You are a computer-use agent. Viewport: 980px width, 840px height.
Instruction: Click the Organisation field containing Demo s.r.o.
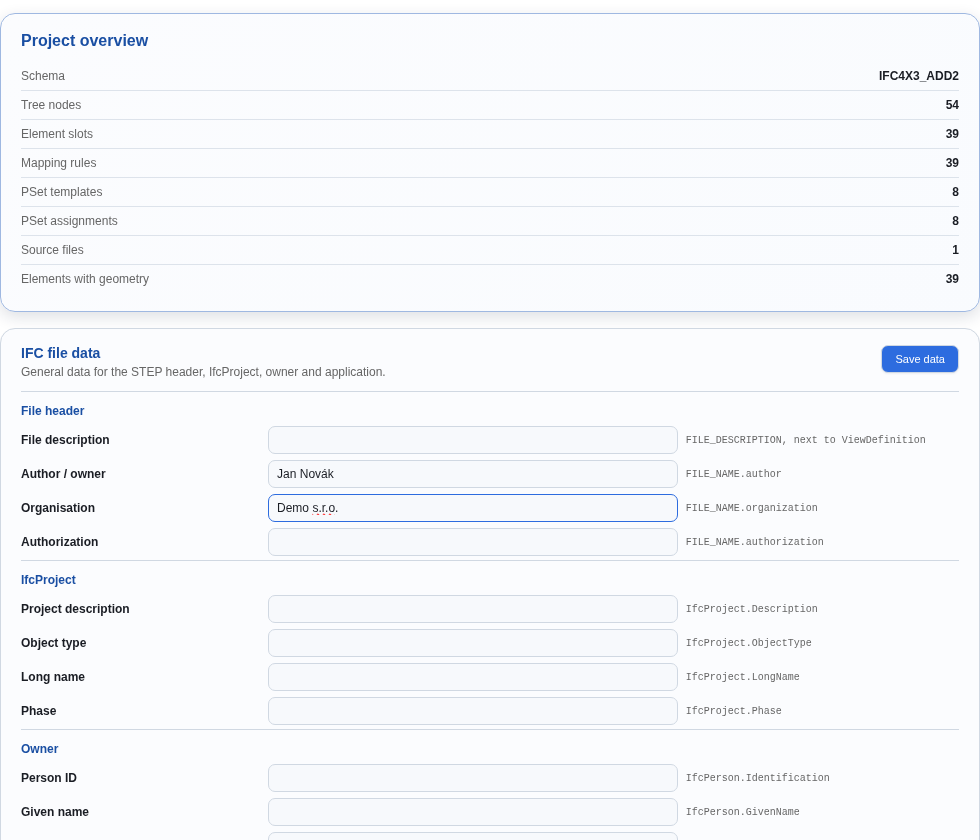tap(472, 508)
